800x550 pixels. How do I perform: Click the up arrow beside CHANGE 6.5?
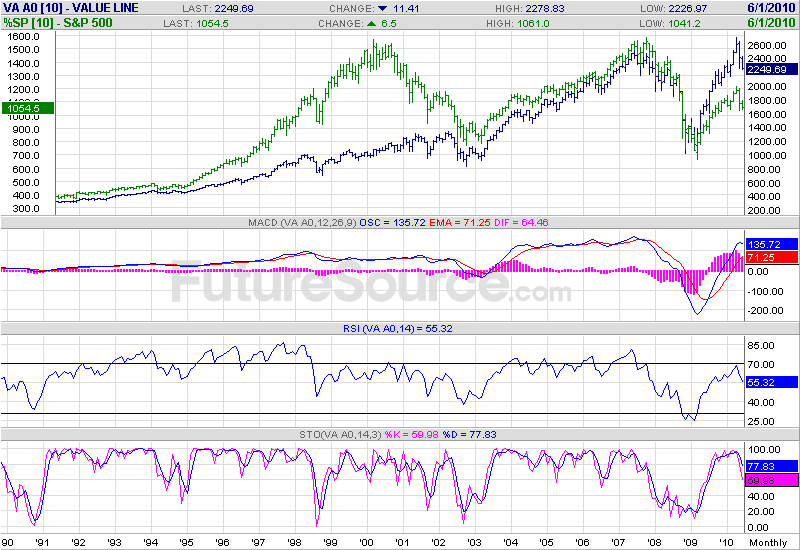pyautogui.click(x=371, y=23)
